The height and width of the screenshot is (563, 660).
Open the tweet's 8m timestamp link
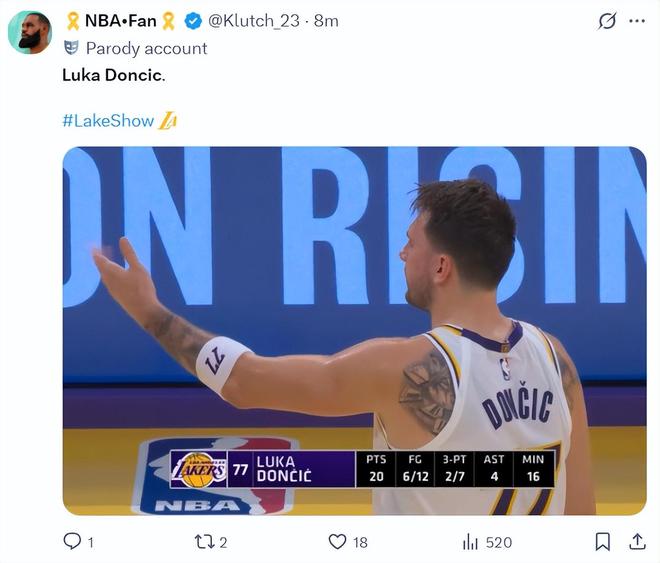(326, 21)
